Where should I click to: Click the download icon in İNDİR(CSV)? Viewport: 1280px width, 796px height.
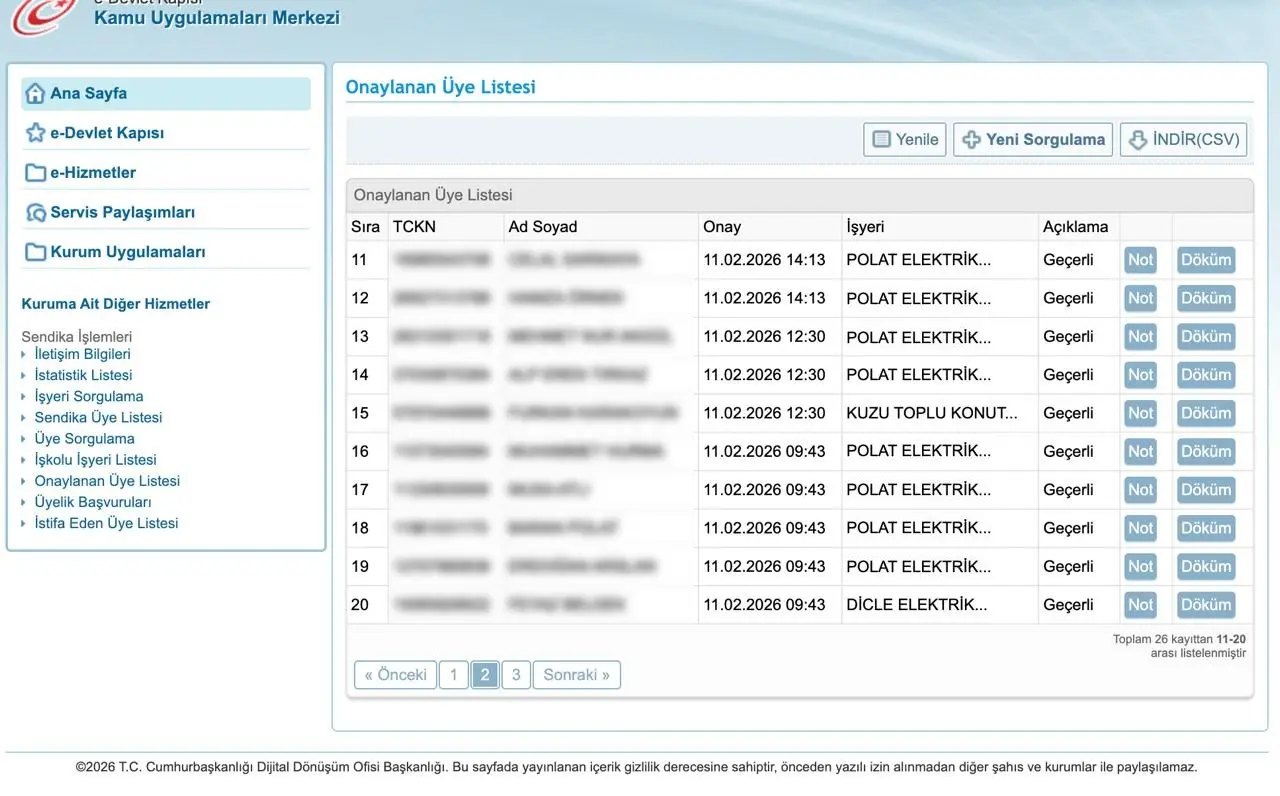1137,140
